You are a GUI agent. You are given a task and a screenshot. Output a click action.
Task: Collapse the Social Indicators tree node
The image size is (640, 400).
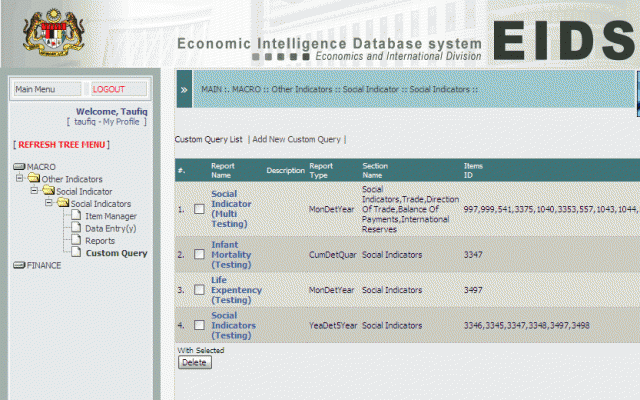(x=49, y=202)
